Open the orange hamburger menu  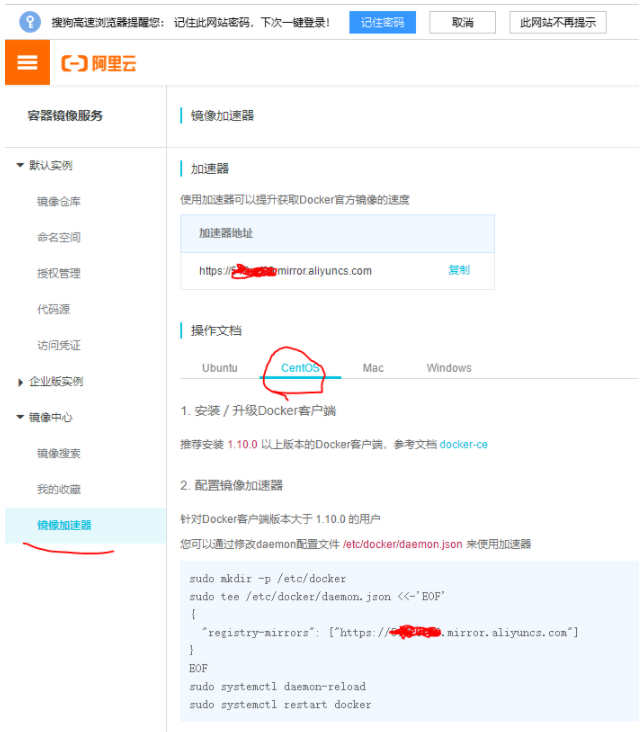coord(27,62)
